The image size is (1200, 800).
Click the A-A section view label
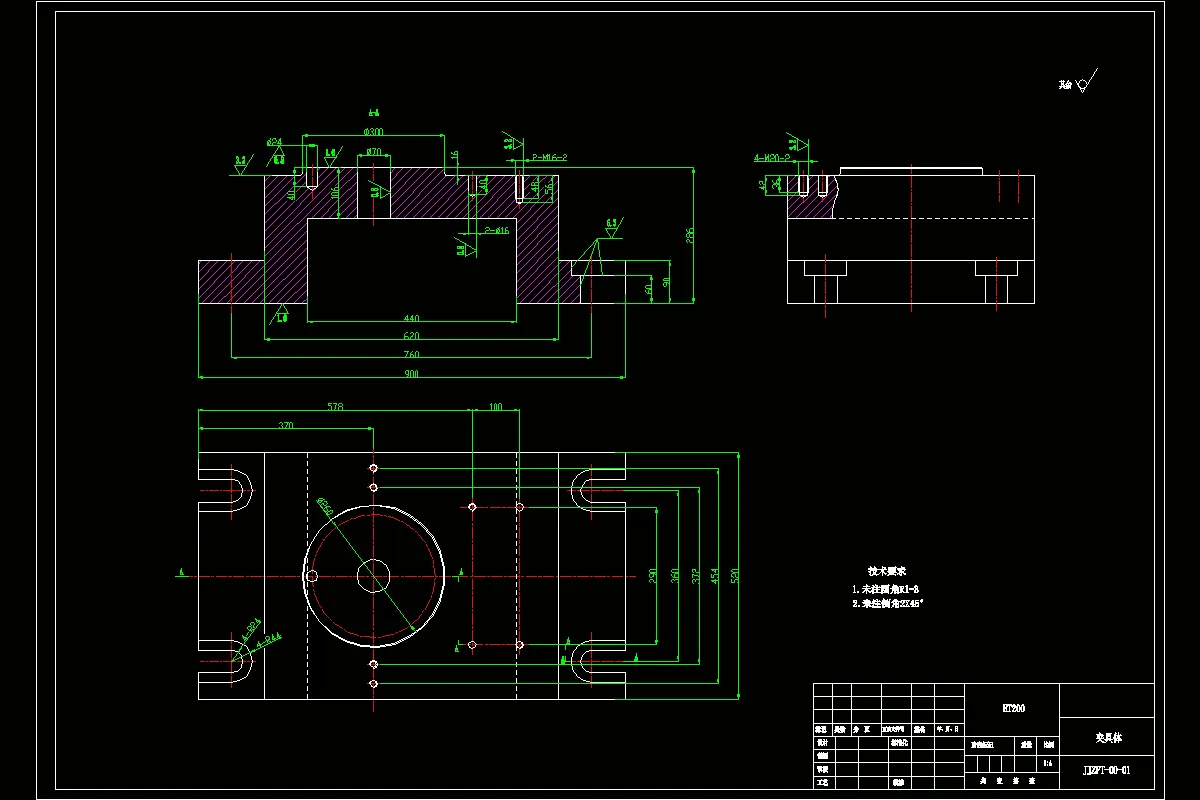[373, 113]
